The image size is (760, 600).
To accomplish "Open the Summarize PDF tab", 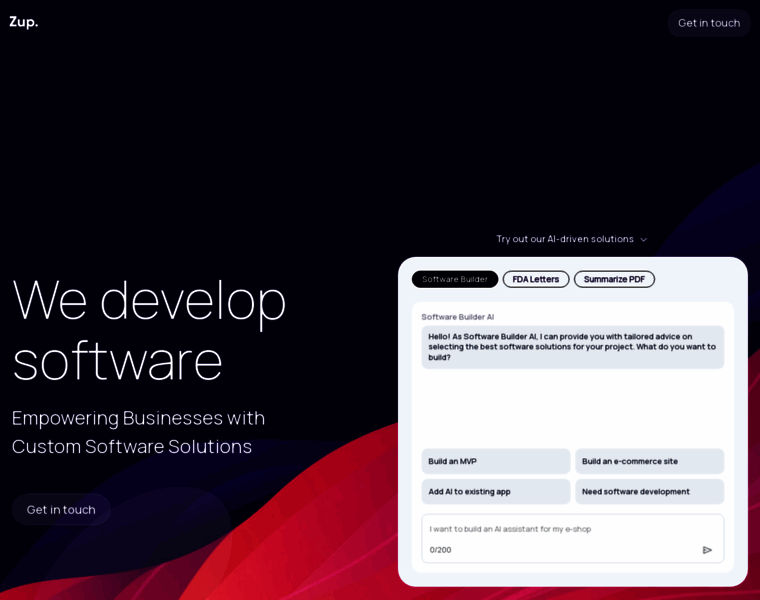I will 614,279.
